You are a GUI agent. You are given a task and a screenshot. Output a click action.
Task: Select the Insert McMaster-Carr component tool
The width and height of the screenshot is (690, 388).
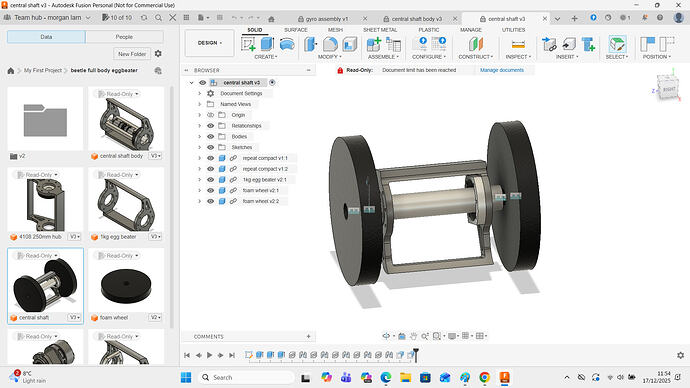[588, 44]
